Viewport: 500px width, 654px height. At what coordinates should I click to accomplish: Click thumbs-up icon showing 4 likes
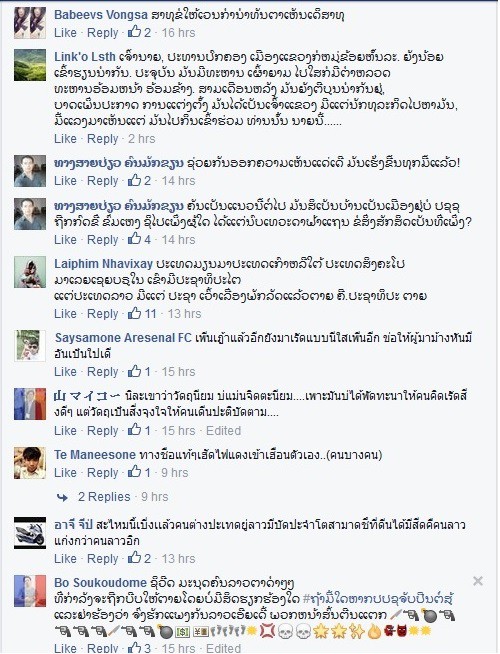pos(134,239)
